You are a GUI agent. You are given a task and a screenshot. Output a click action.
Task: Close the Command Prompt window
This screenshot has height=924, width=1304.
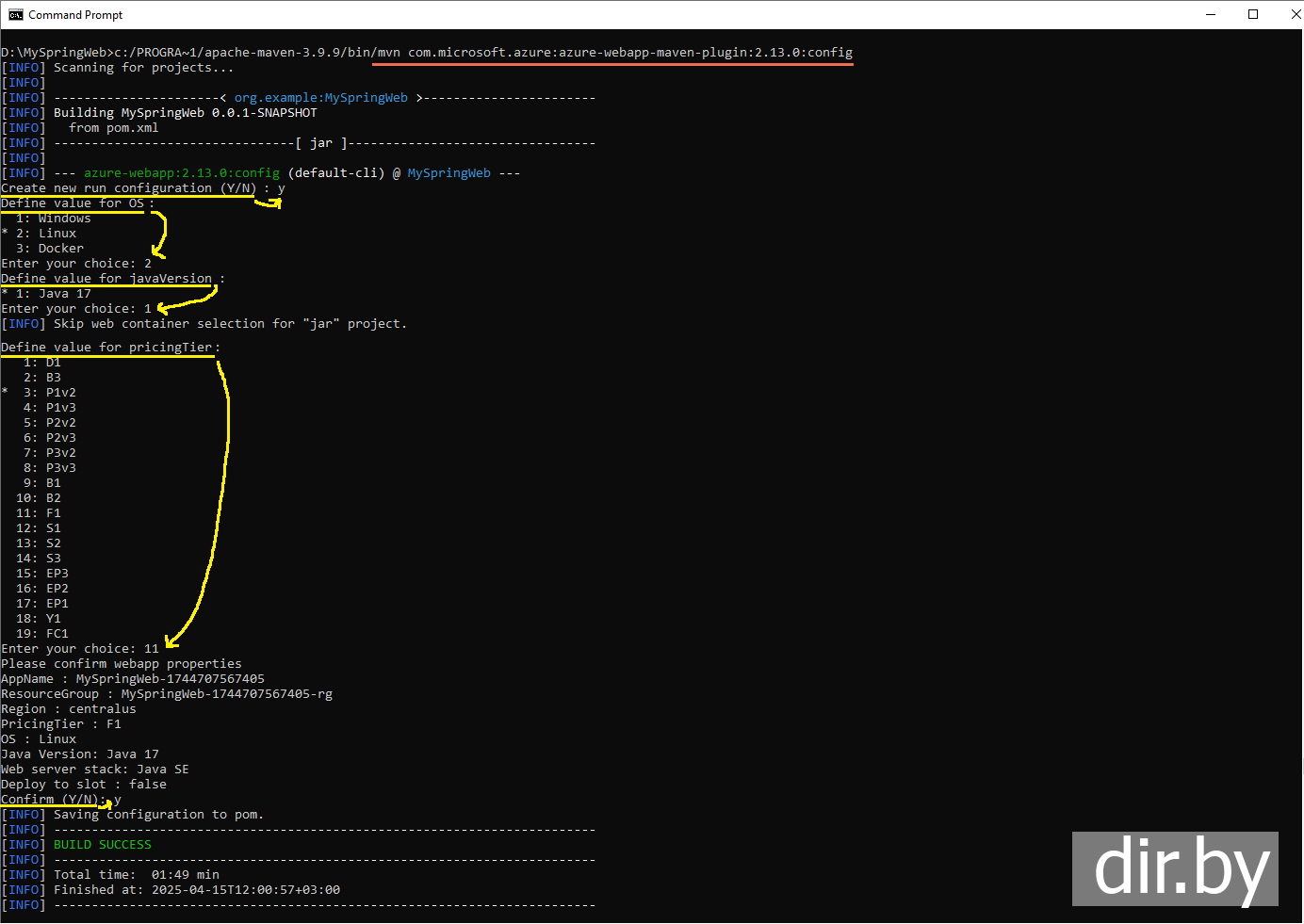pyautogui.click(x=1295, y=14)
